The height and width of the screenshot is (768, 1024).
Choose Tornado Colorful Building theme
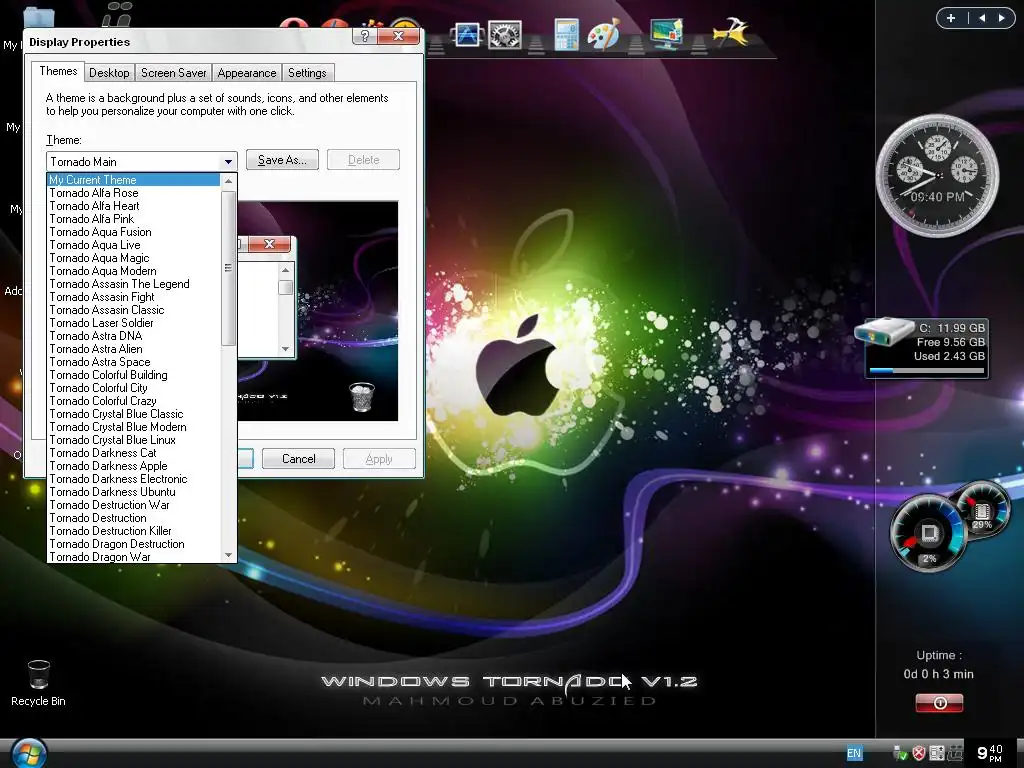pos(134,376)
